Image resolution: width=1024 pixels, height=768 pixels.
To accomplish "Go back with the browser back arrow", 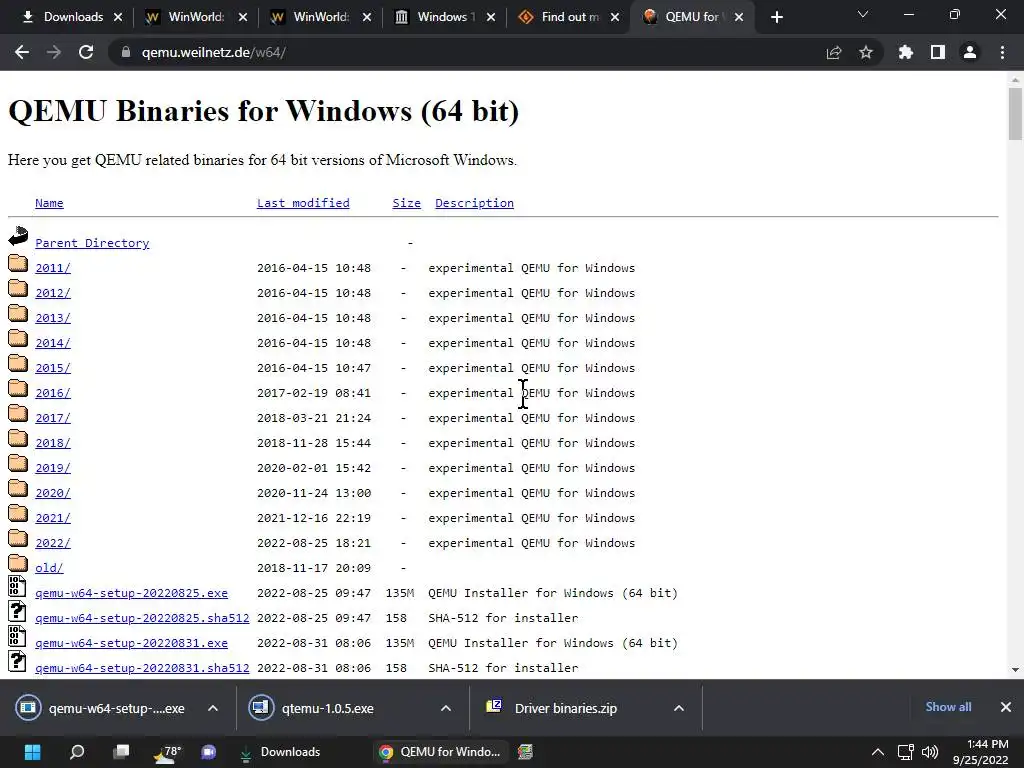I will click(x=22, y=52).
